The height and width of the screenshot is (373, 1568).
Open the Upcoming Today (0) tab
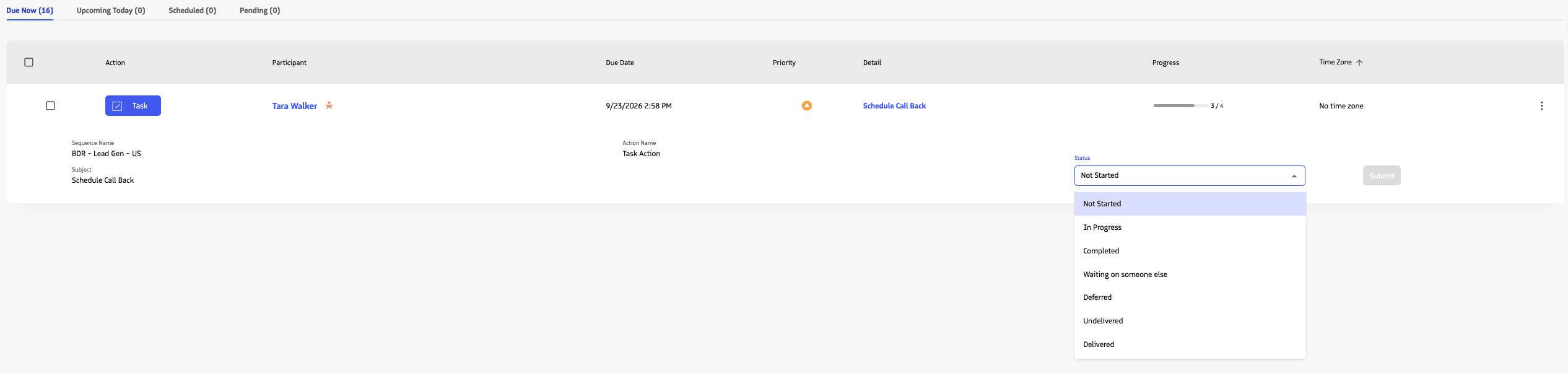[x=111, y=11]
